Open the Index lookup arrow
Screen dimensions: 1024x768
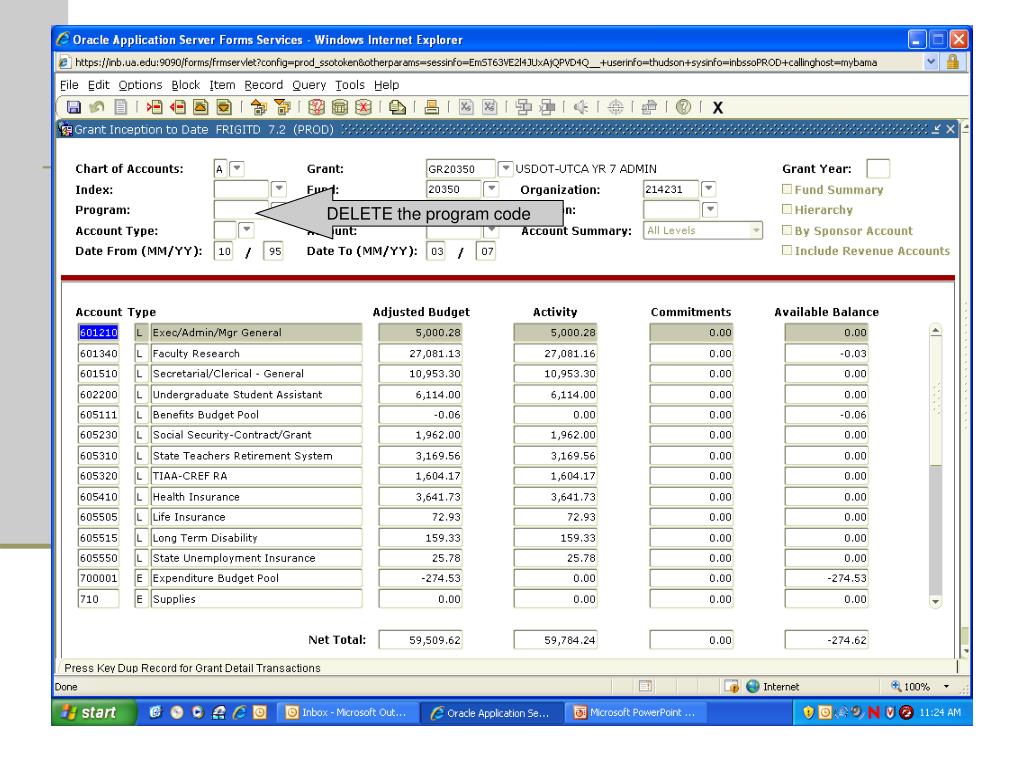[279, 189]
